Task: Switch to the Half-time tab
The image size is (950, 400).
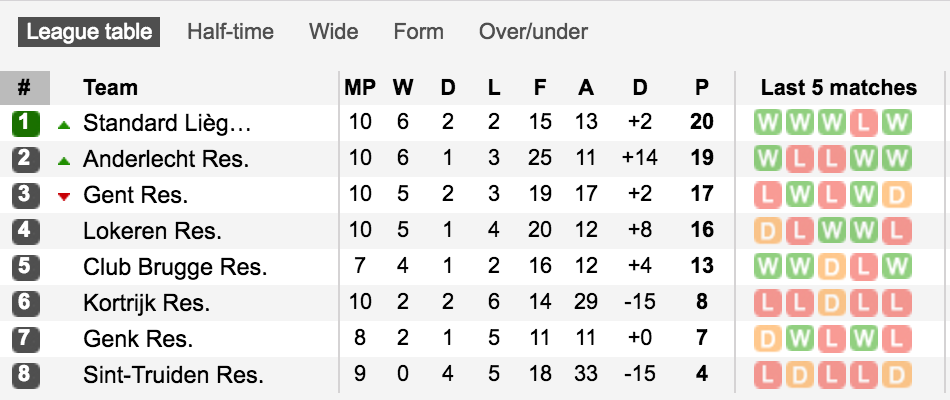Action: 230,32
